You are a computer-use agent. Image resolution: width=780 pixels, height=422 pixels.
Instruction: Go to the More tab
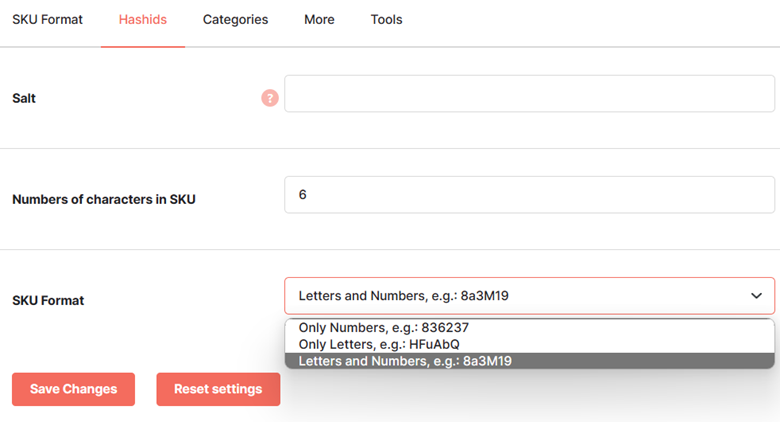tap(319, 19)
